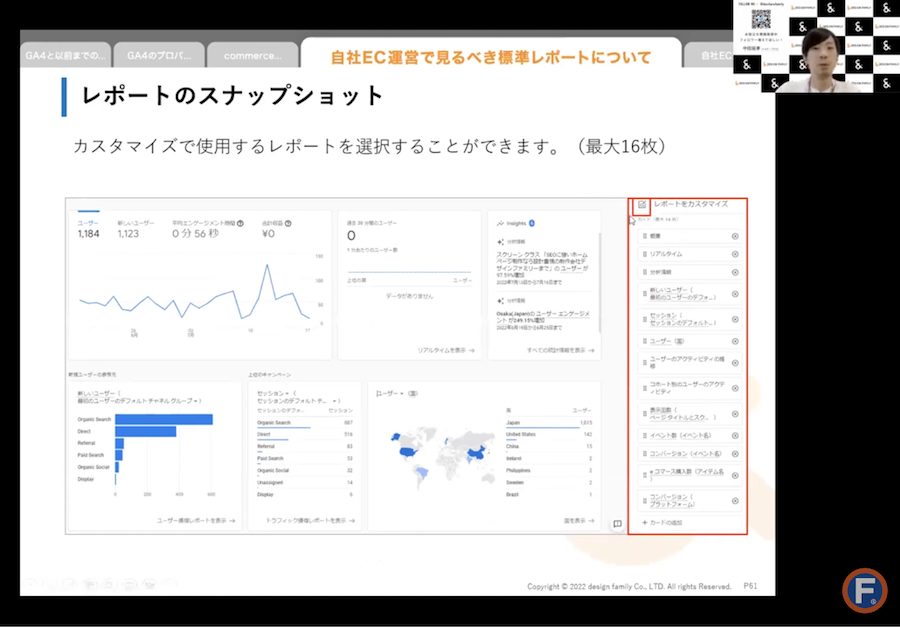Open the デフォルト チャネル グループ dimension dropdown
Viewport: 900px width, 628px height.
[139, 401]
